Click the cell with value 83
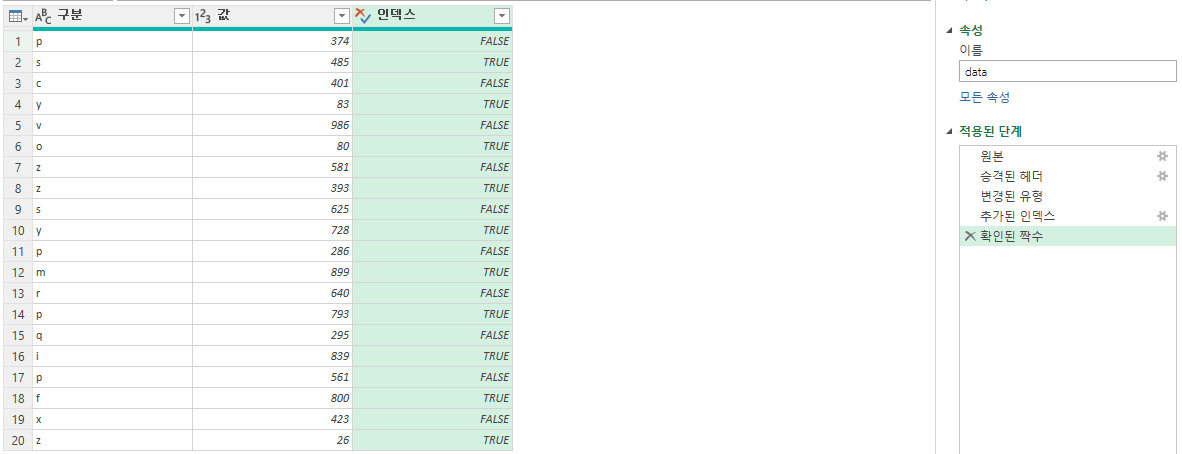The height and width of the screenshot is (454, 1182). click(272, 104)
